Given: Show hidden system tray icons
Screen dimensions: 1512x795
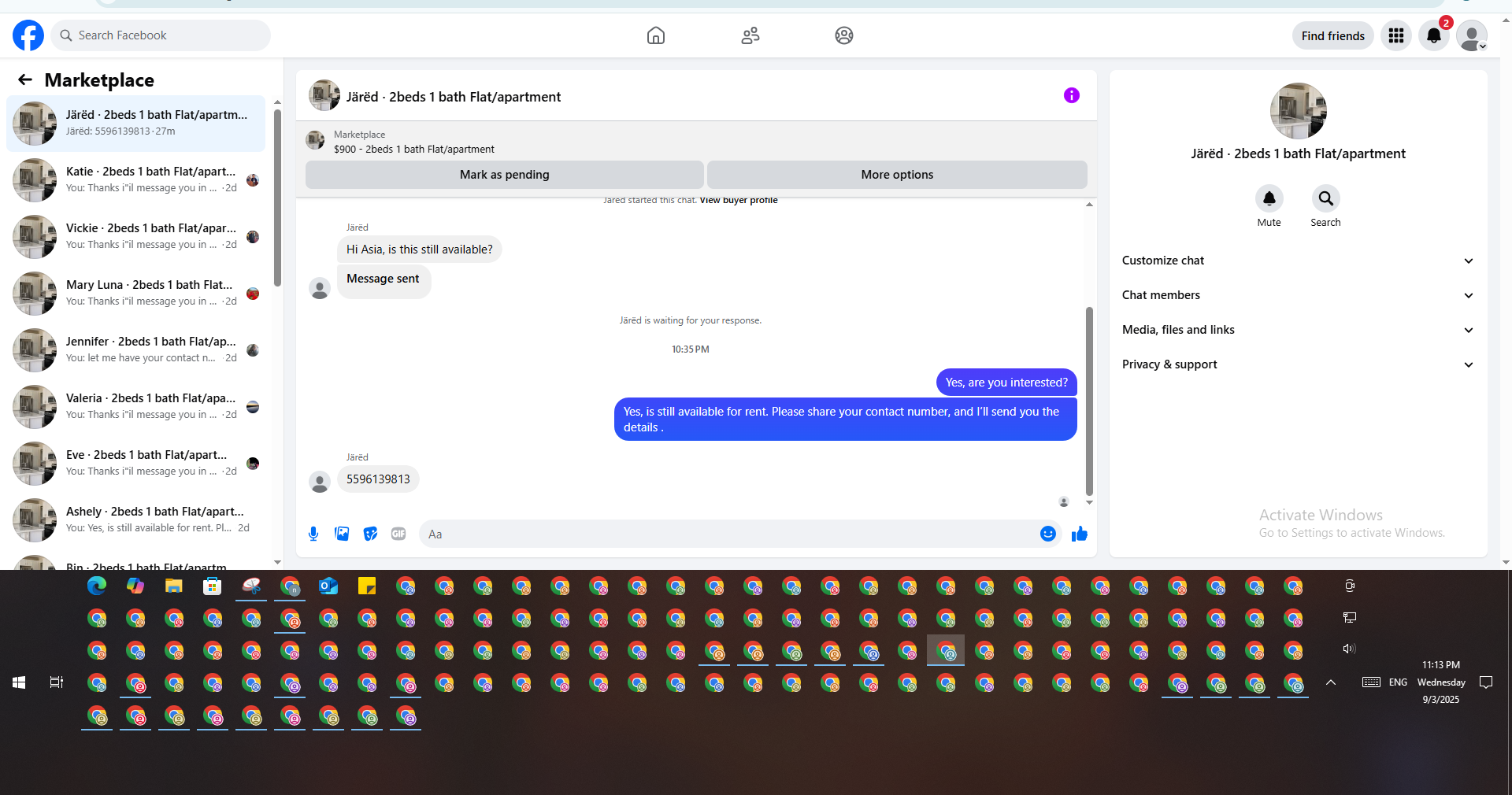Looking at the screenshot, I should (1331, 682).
